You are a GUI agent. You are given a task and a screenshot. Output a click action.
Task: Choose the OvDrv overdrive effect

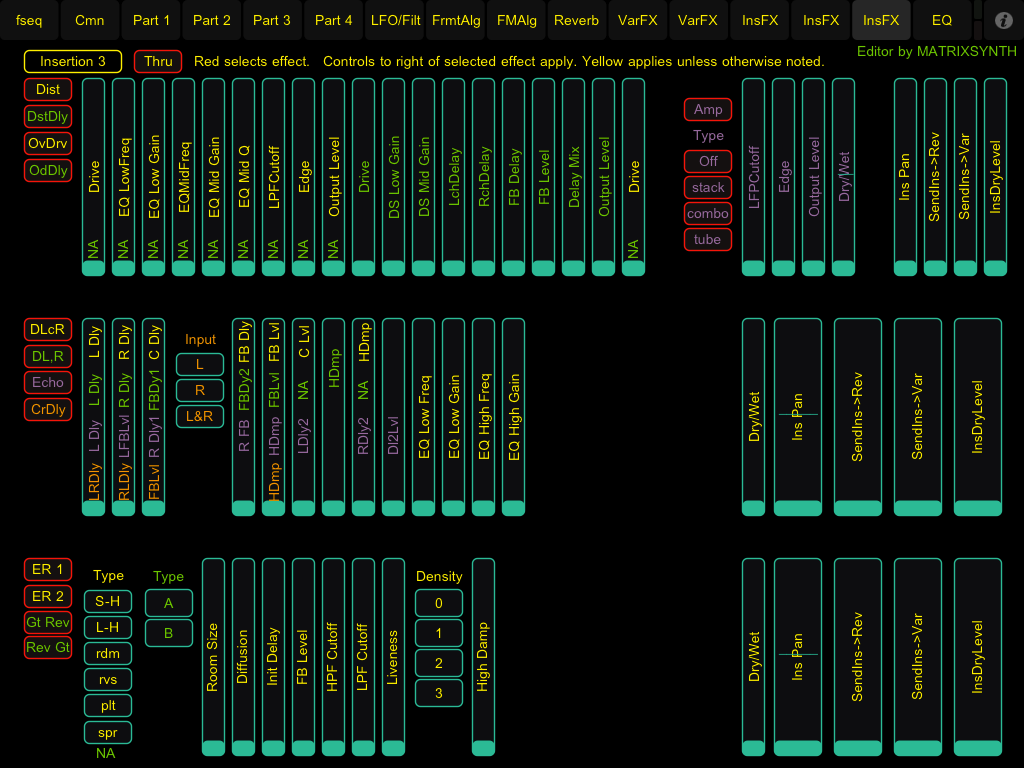pyautogui.click(x=48, y=143)
